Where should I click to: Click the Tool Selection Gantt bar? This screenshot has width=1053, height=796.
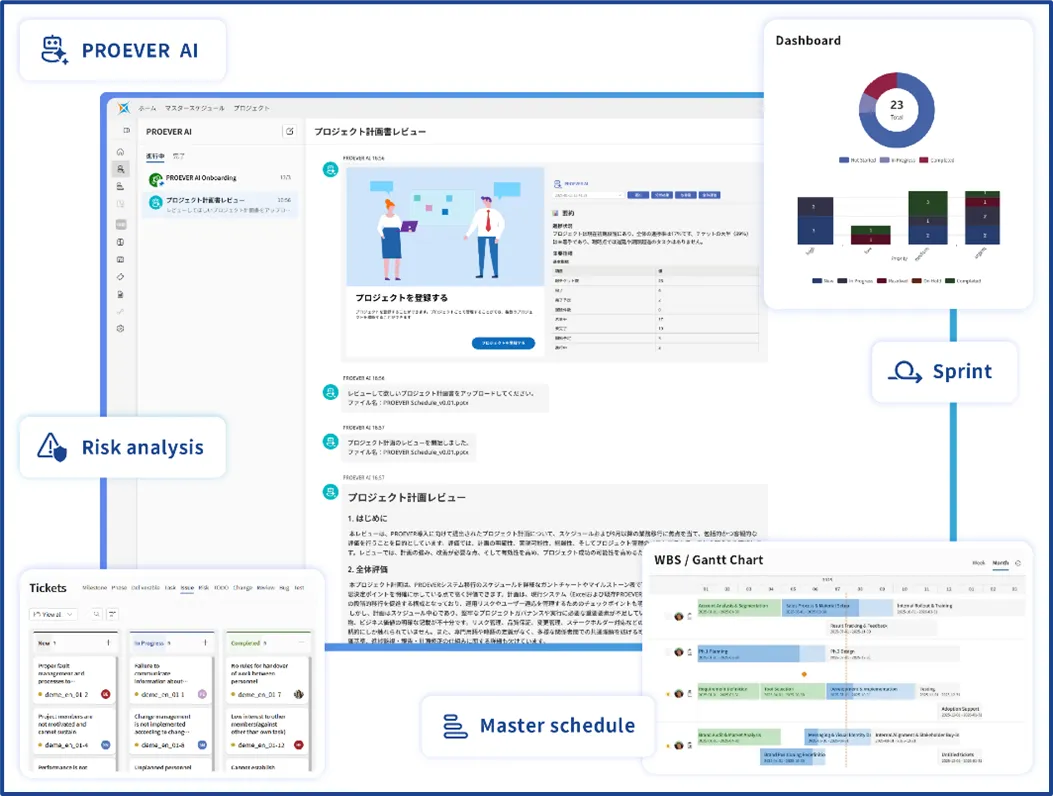pyautogui.click(x=793, y=691)
